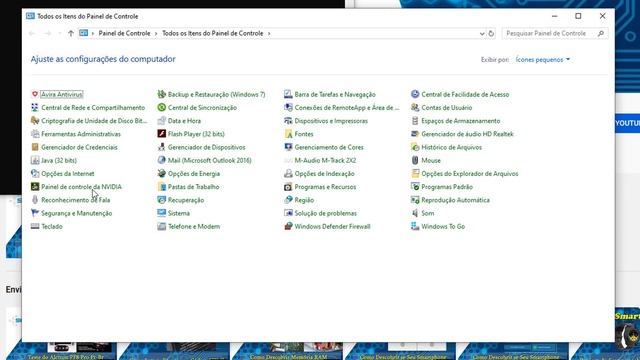Expand chevron after Painel de Controle breadcrumb

click(156, 33)
